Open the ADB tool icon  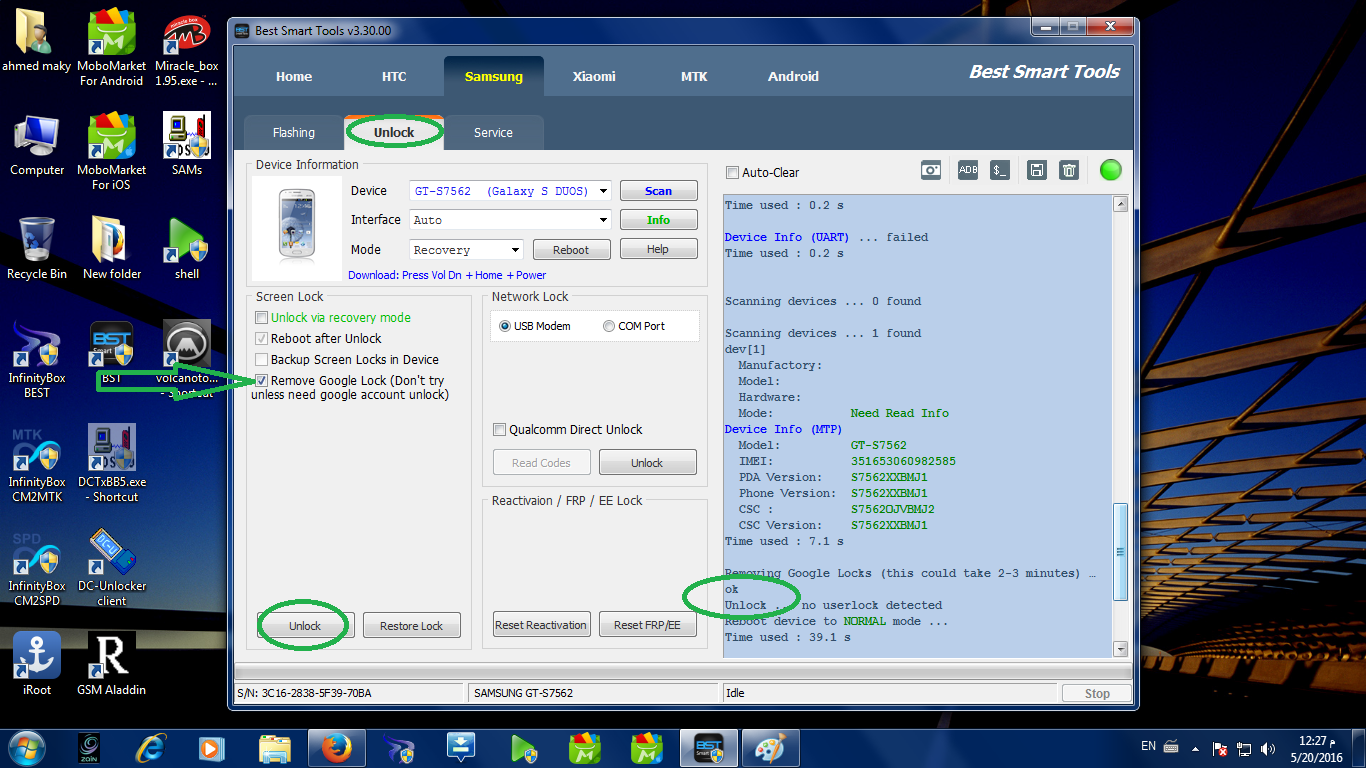[968, 170]
